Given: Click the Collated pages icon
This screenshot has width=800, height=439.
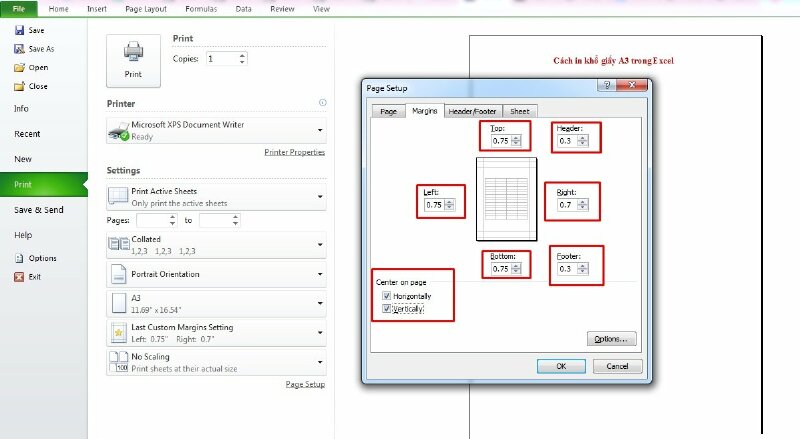Looking at the screenshot, I should click(119, 244).
